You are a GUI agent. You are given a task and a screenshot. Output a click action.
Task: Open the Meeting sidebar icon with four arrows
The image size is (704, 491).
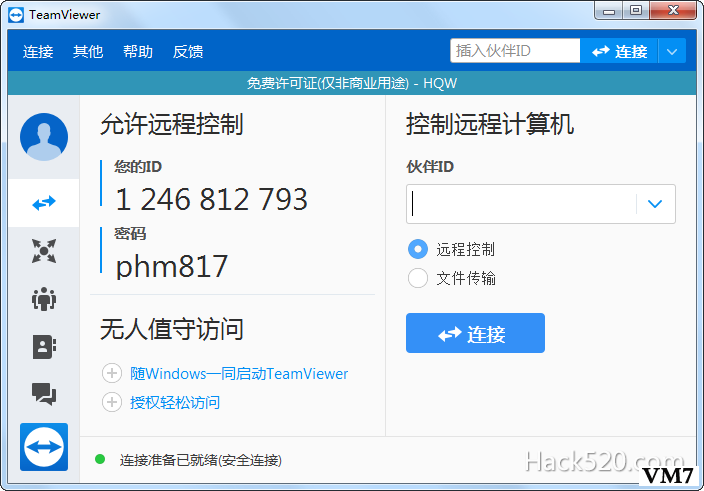[44, 251]
